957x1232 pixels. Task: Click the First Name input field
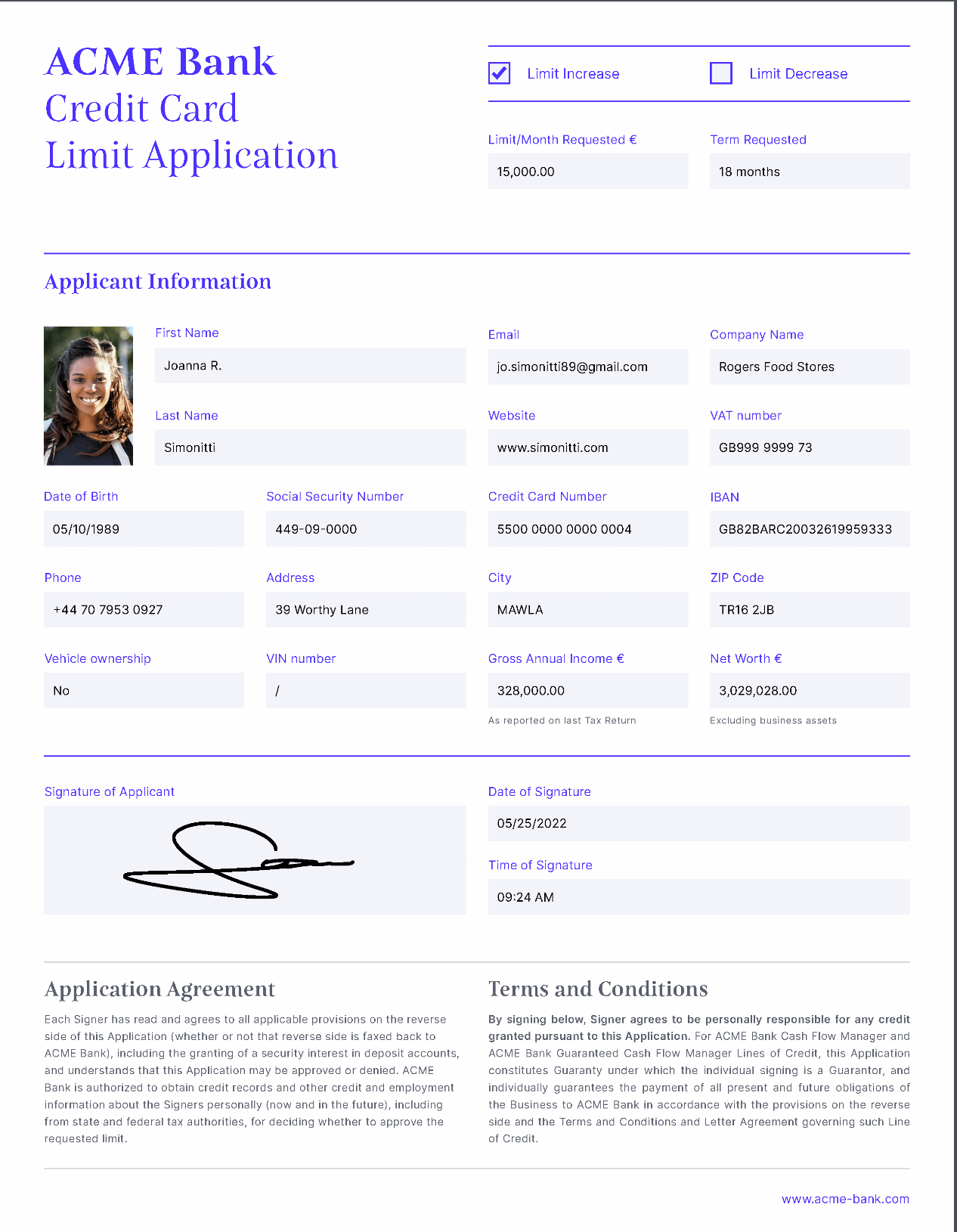coord(310,366)
